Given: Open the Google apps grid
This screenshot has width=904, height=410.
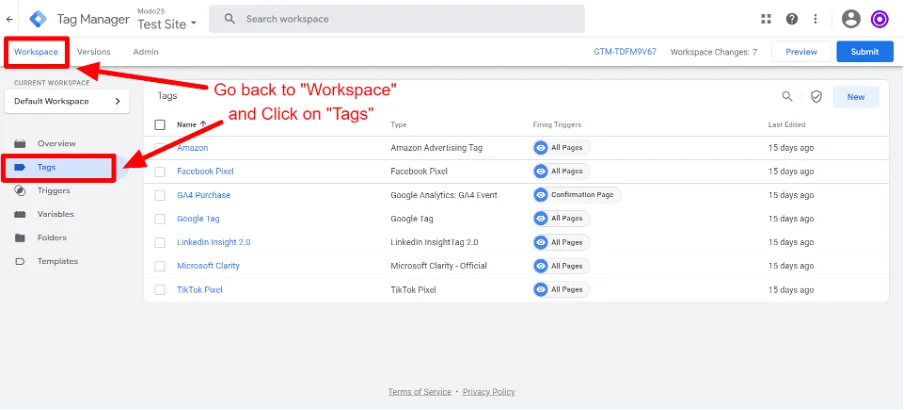Looking at the screenshot, I should 766,19.
